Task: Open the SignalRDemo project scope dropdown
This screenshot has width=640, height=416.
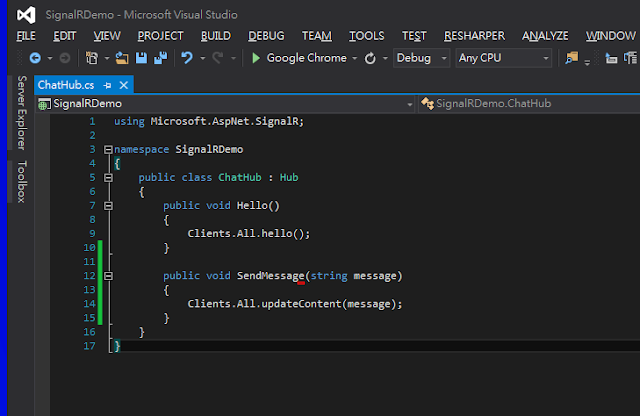Action: (x=409, y=105)
